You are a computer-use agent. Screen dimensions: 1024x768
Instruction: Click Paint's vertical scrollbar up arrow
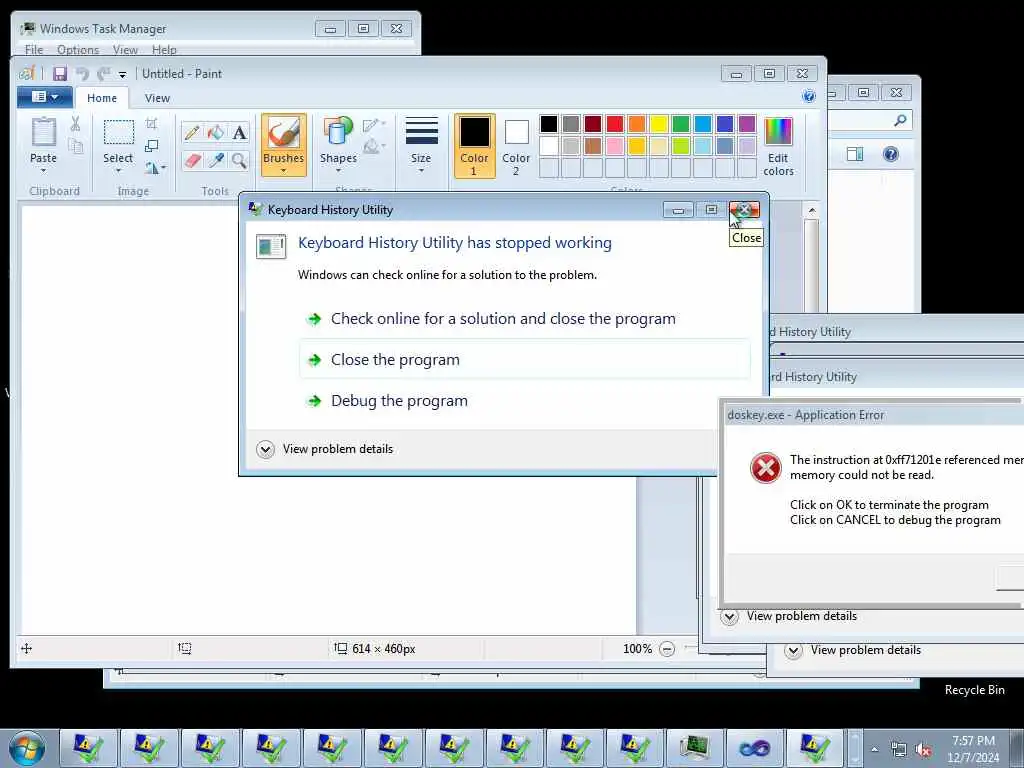click(812, 210)
